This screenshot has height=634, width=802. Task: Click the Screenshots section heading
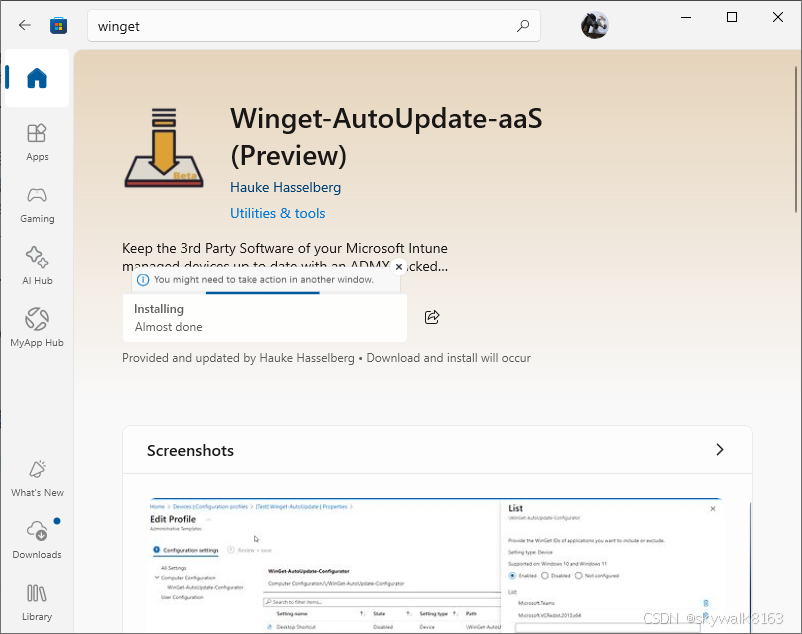point(190,450)
